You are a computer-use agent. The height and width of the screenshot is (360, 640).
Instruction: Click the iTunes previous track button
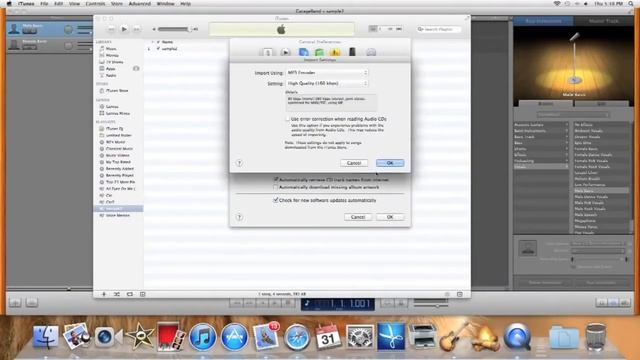pyautogui.click(x=111, y=29)
